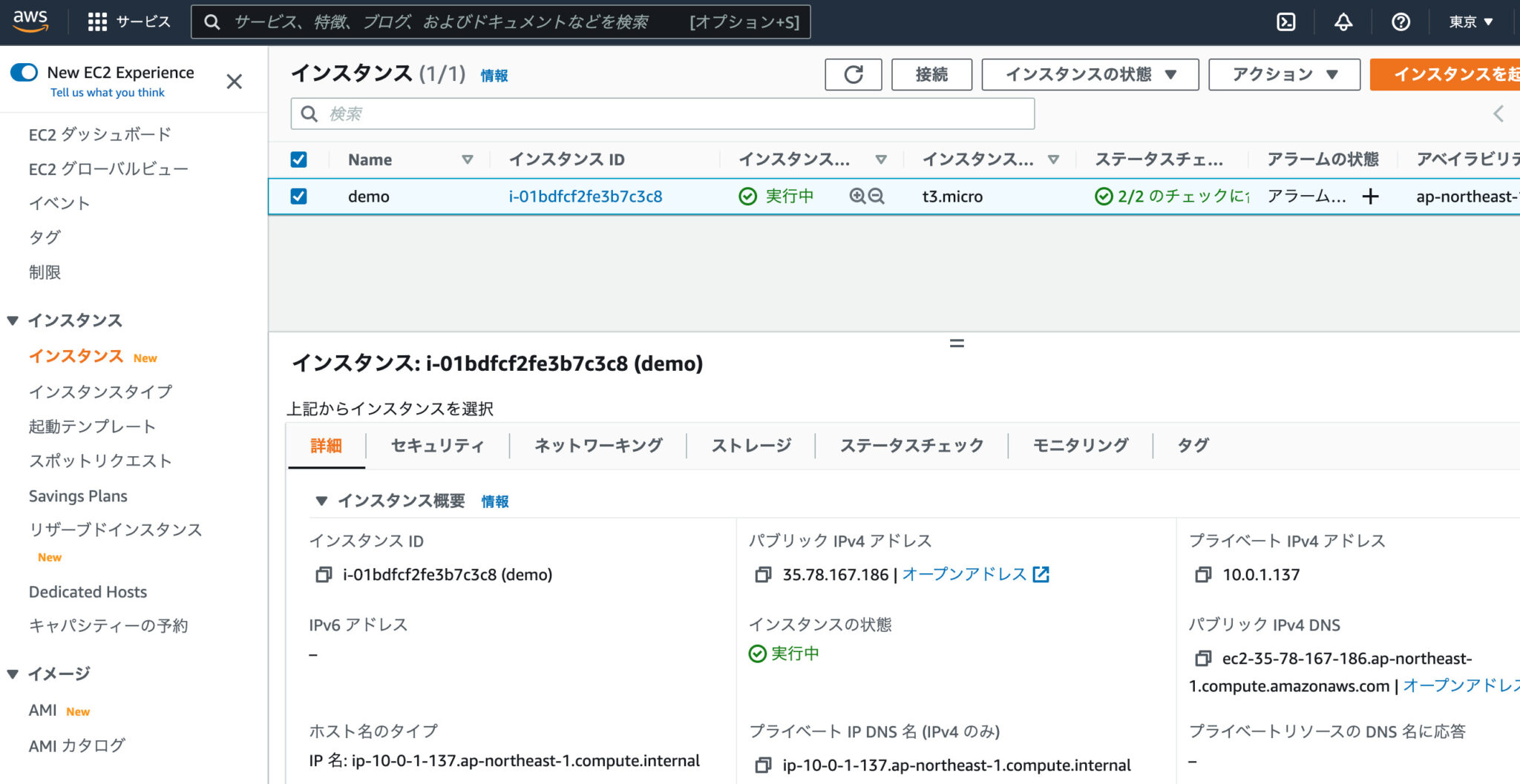Switch to the セキュリティ tab
The width and height of the screenshot is (1520, 784).
[x=437, y=445]
